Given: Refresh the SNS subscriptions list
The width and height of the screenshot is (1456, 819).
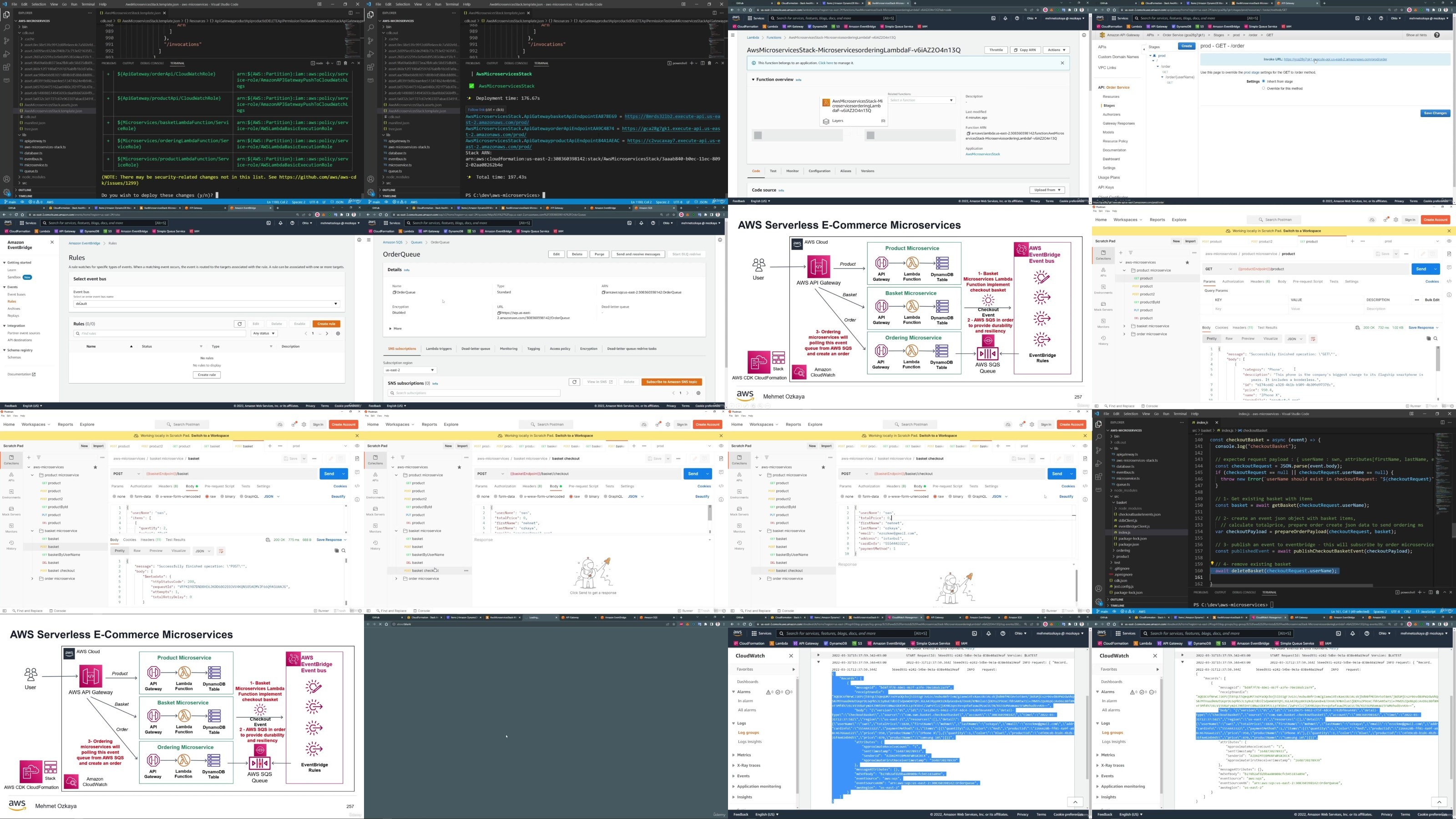Looking at the screenshot, I should tap(574, 382).
